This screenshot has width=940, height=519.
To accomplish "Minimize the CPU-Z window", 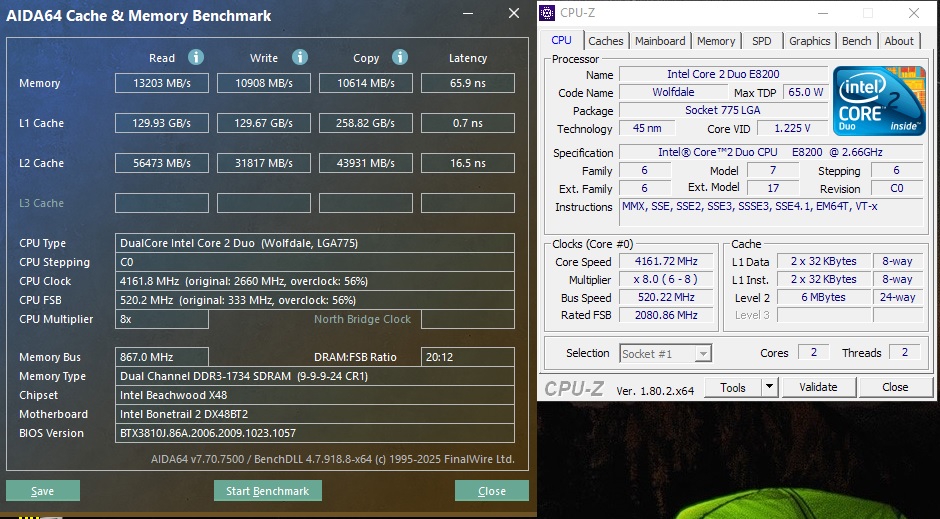I will (822, 13).
